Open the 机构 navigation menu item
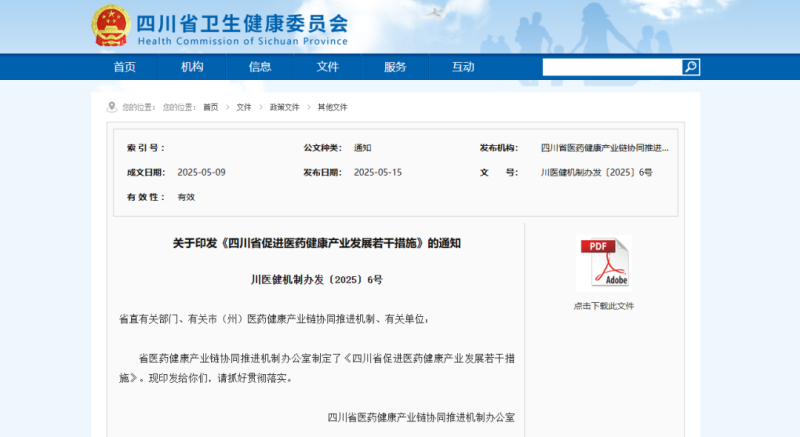 [192, 67]
